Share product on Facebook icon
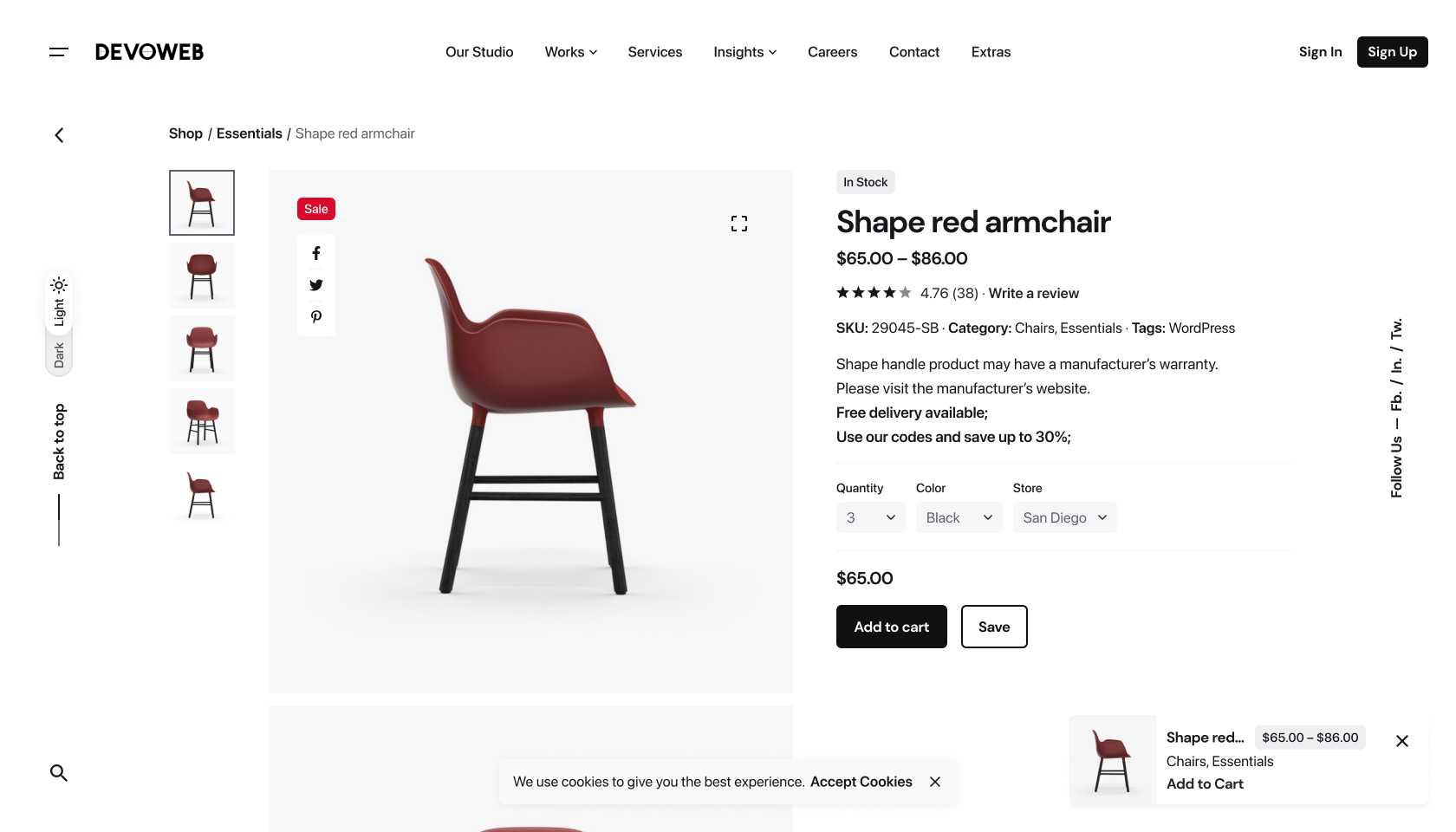The image size is (1456, 832). pos(316,253)
